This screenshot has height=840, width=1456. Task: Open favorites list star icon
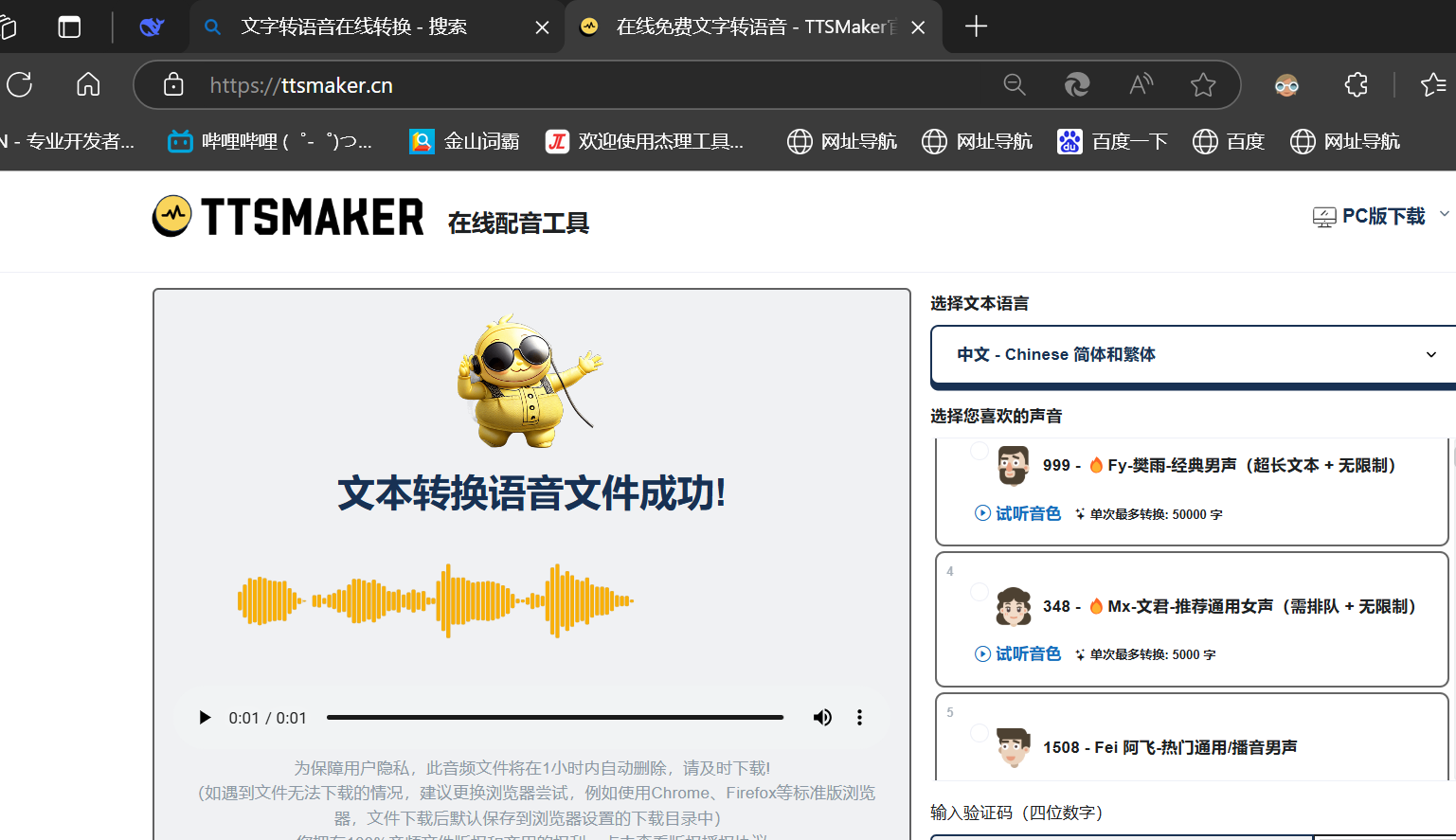click(x=1433, y=85)
